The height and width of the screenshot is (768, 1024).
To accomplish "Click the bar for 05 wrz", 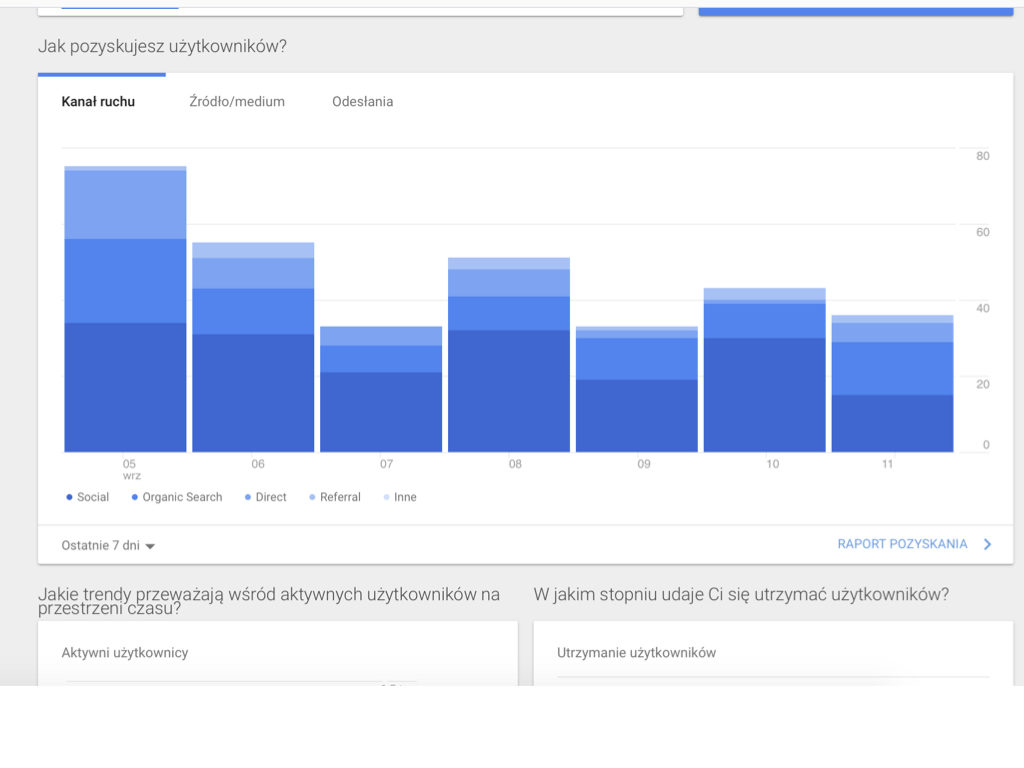I will click(125, 309).
